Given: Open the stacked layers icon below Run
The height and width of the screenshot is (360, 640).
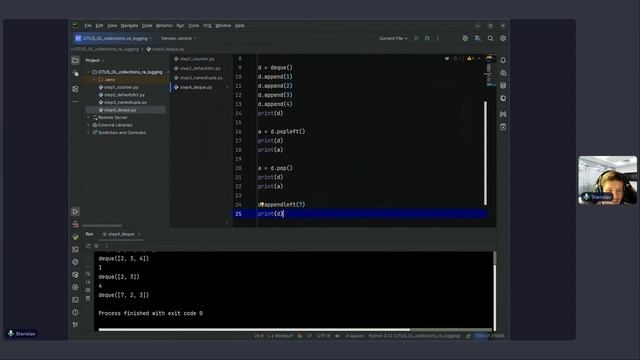Looking at the screenshot, I should pos(75,224).
